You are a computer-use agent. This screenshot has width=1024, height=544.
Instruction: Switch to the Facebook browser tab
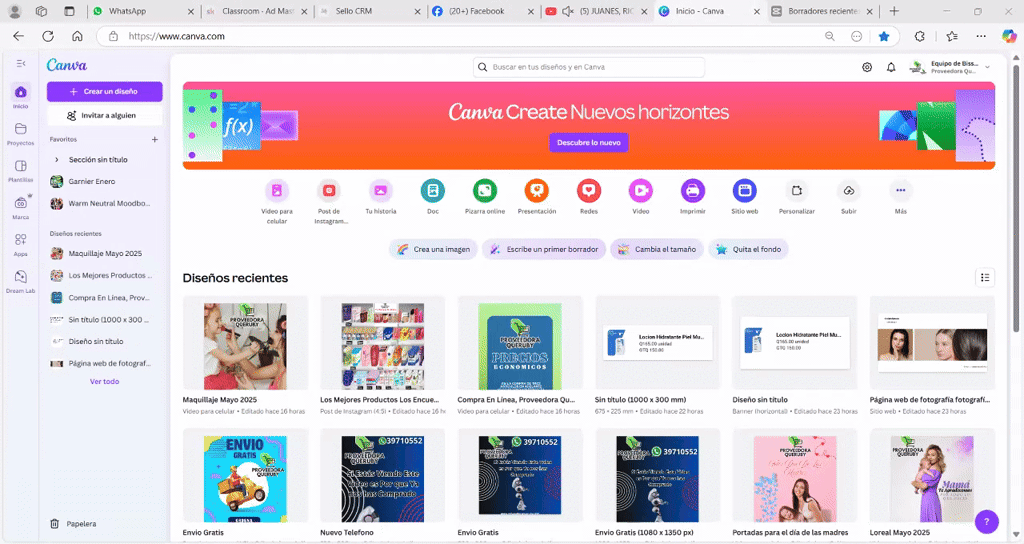click(483, 11)
